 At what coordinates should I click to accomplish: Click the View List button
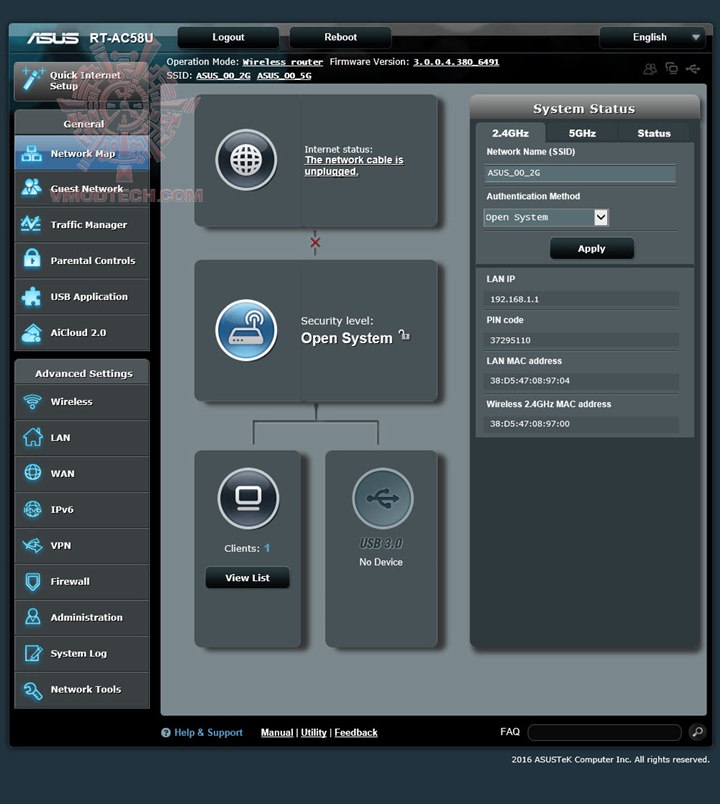coord(247,578)
